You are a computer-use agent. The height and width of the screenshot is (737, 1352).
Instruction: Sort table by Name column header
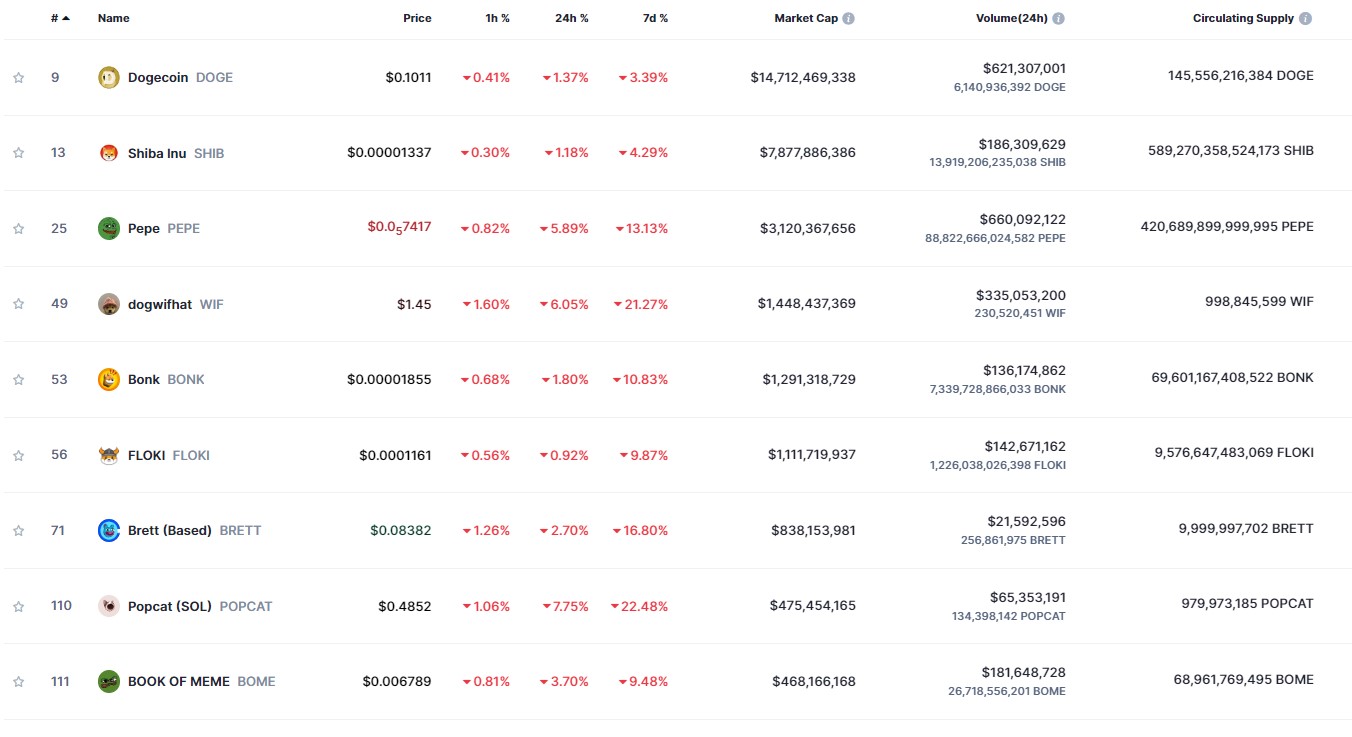[113, 18]
